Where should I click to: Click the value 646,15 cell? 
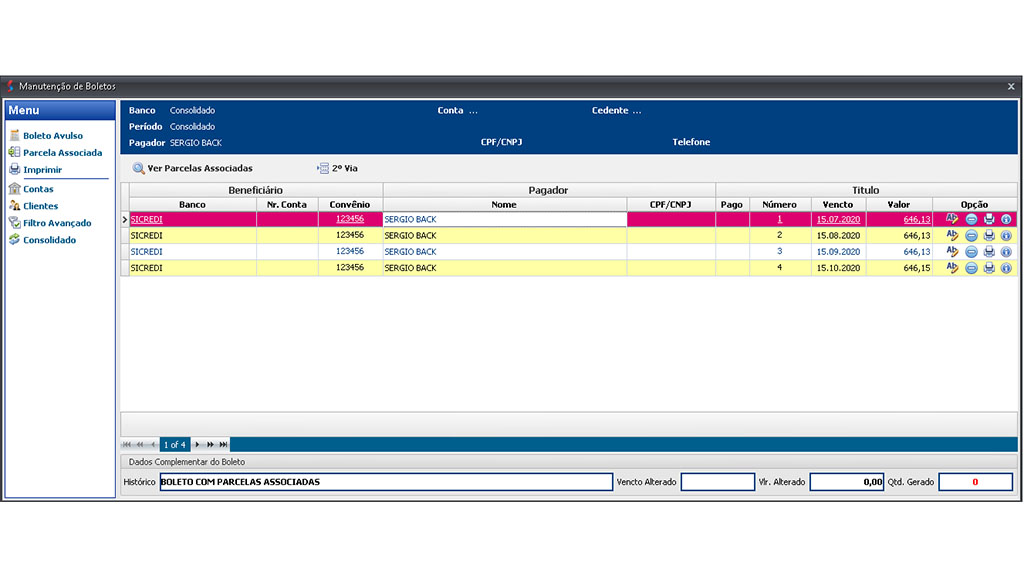[899, 268]
